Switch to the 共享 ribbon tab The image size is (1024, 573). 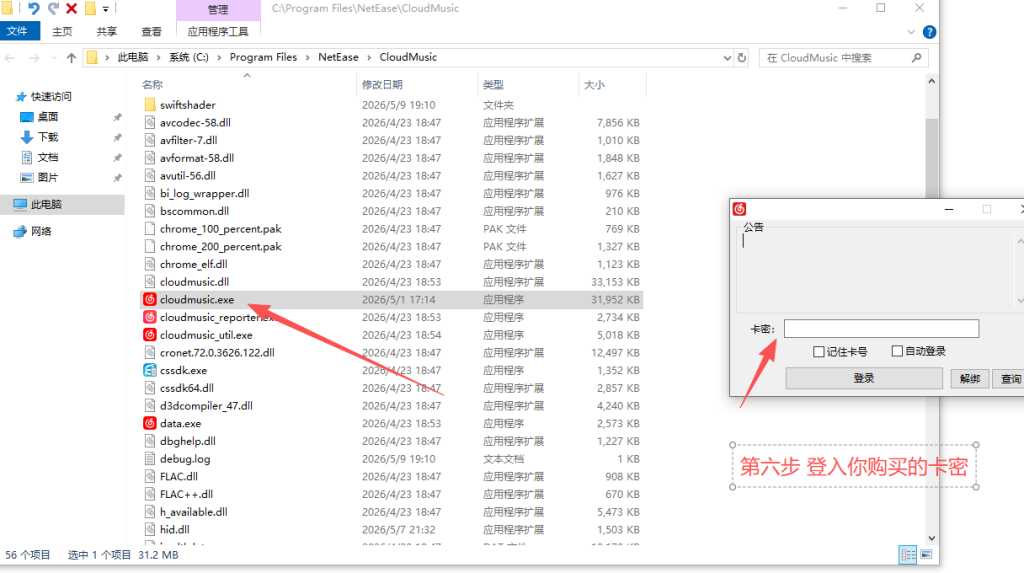pyautogui.click(x=106, y=31)
